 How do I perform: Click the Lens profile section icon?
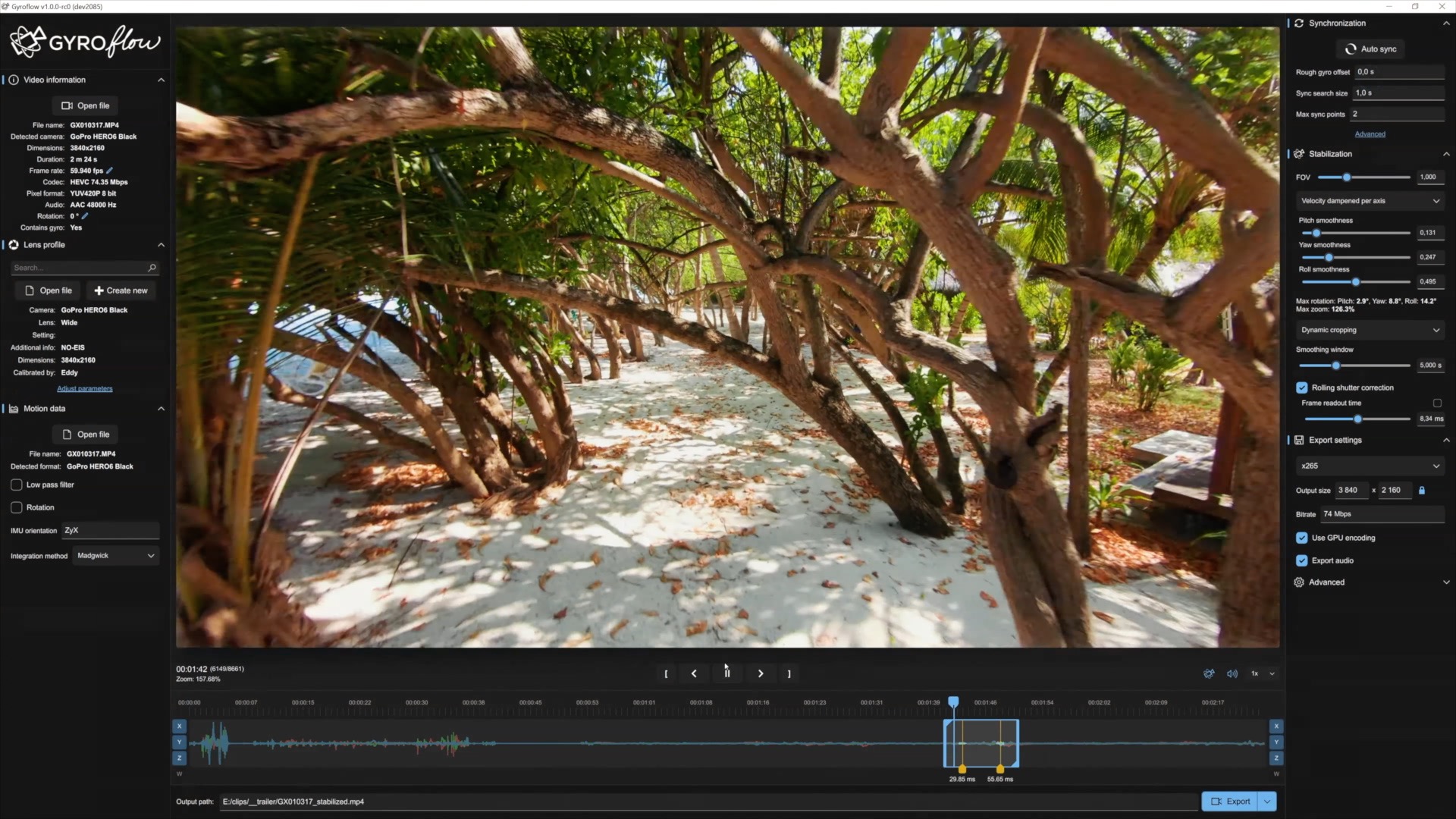pyautogui.click(x=14, y=245)
